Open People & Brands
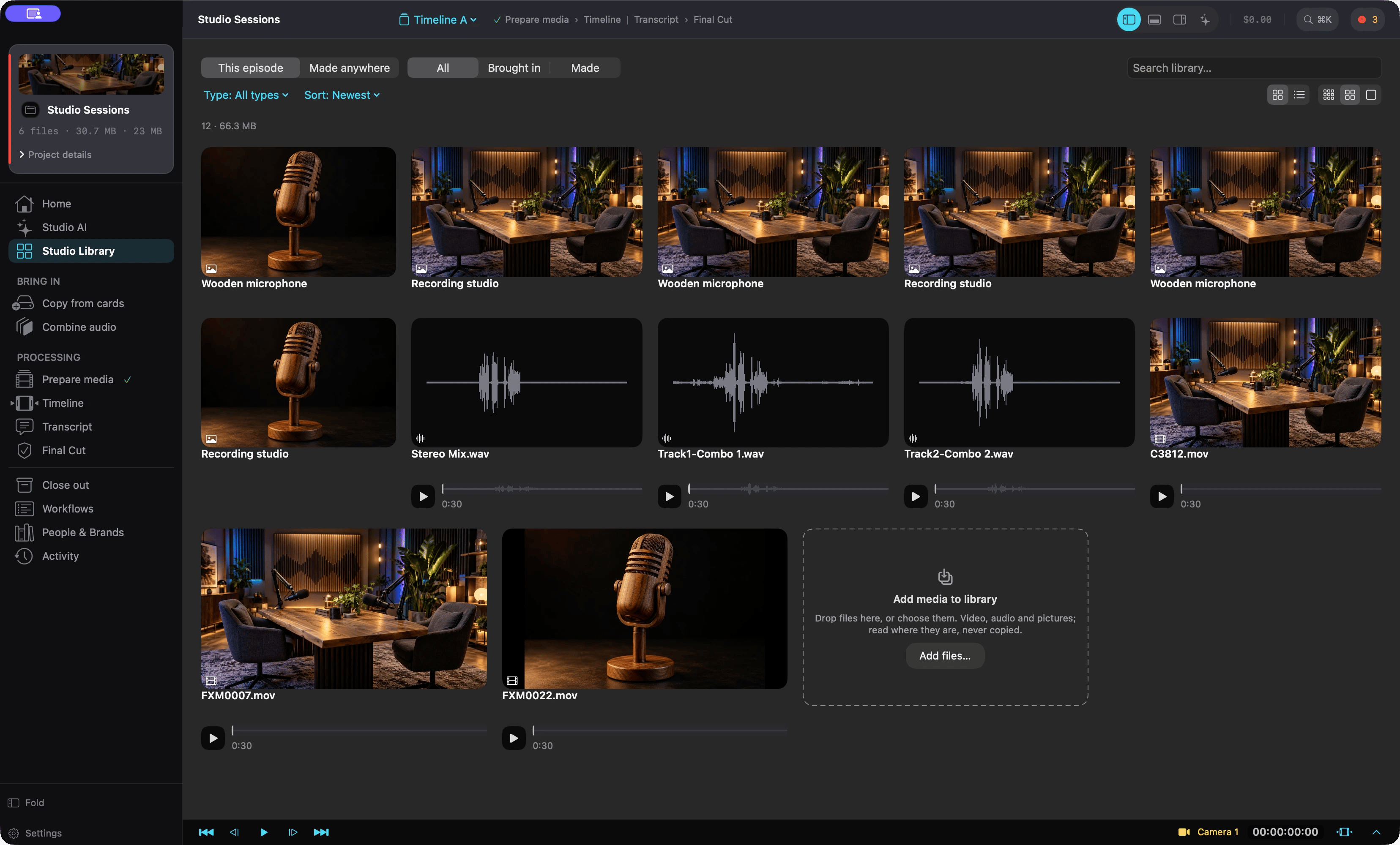Viewport: 1400px width, 845px height. point(91,532)
